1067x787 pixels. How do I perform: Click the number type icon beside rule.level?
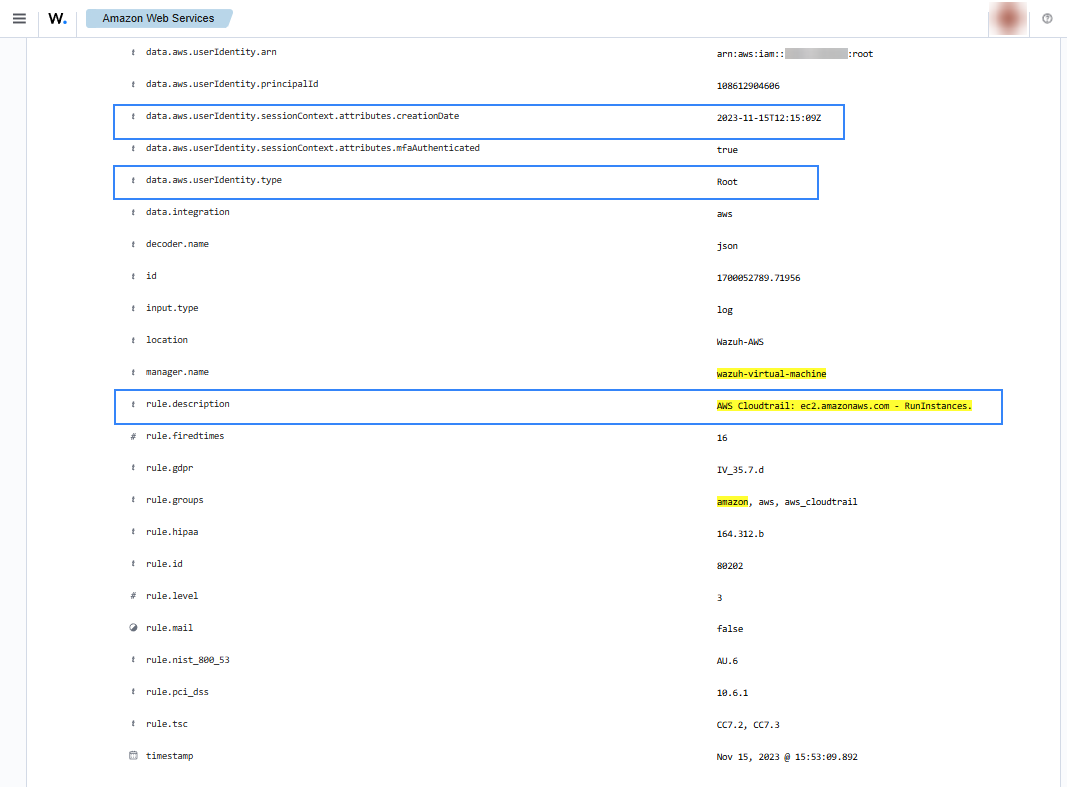point(133,596)
